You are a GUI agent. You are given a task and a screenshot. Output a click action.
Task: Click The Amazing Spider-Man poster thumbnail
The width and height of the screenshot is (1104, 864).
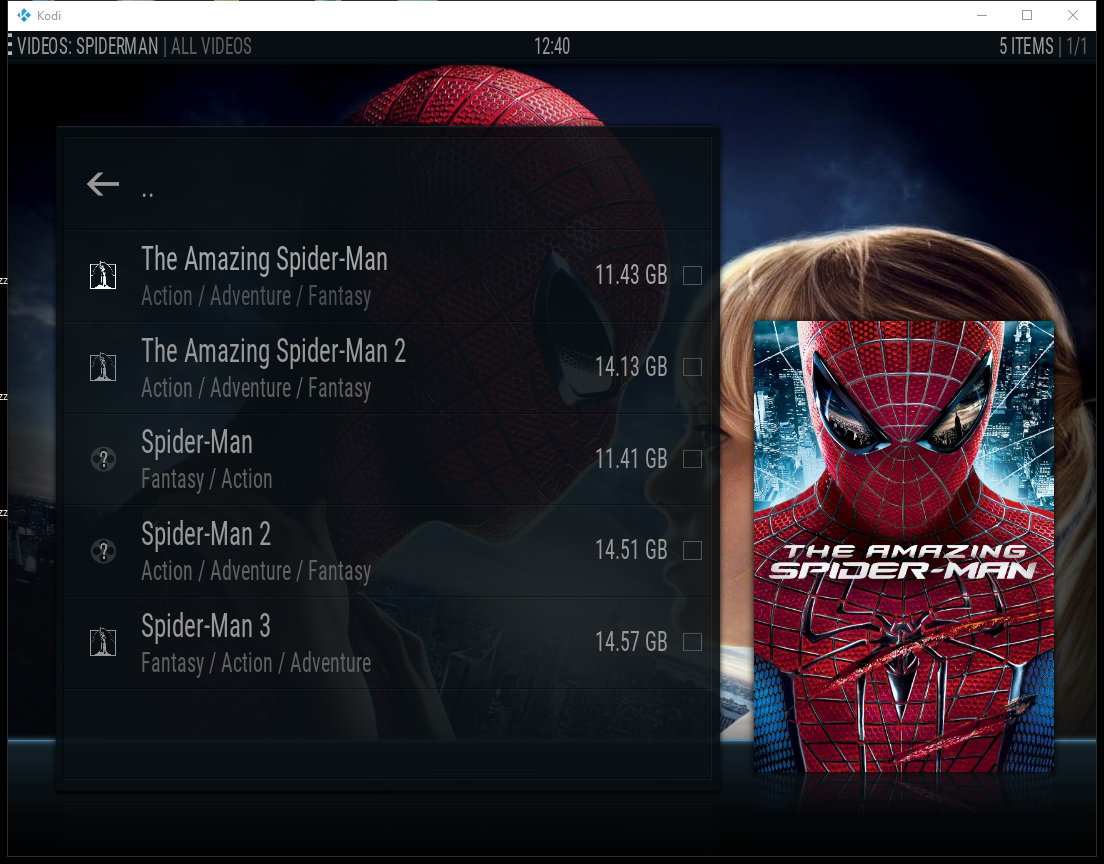tap(904, 546)
